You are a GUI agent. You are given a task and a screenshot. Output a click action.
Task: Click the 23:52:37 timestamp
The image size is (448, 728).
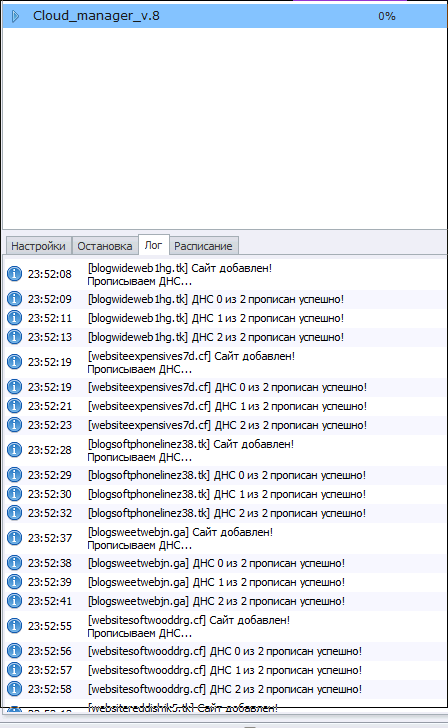pyautogui.click(x=50, y=538)
